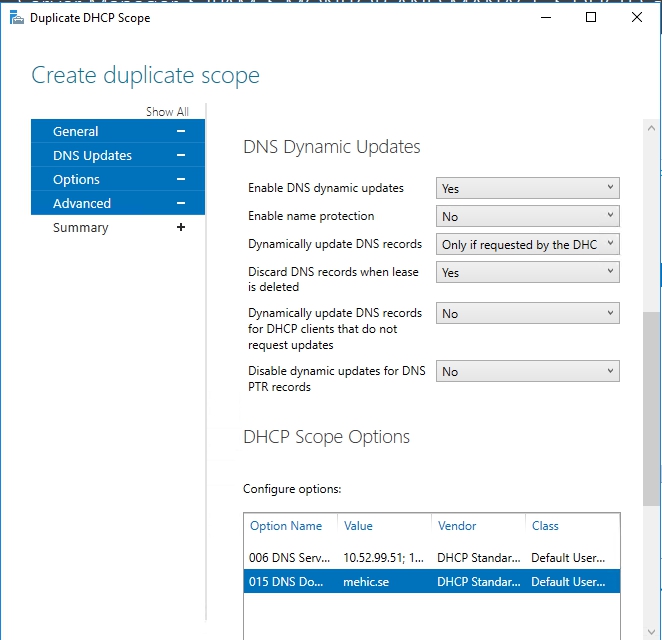The image size is (662, 640).
Task: Collapse the Advanced section minus icon
Action: click(x=181, y=203)
